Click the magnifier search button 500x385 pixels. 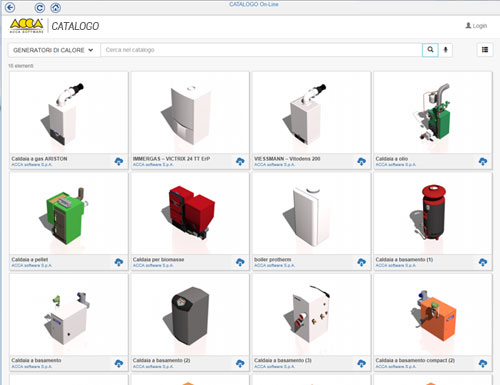[430, 50]
